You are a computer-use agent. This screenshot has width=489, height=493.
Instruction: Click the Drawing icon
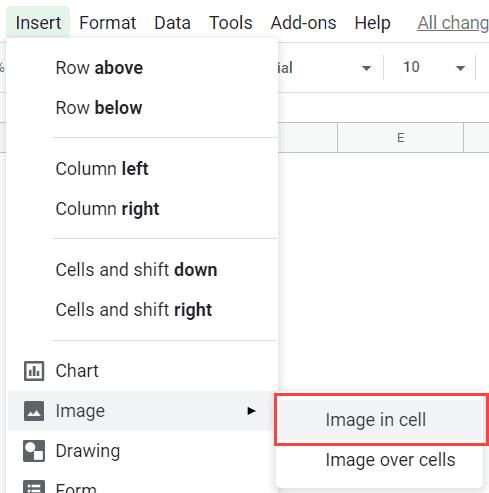click(34, 451)
